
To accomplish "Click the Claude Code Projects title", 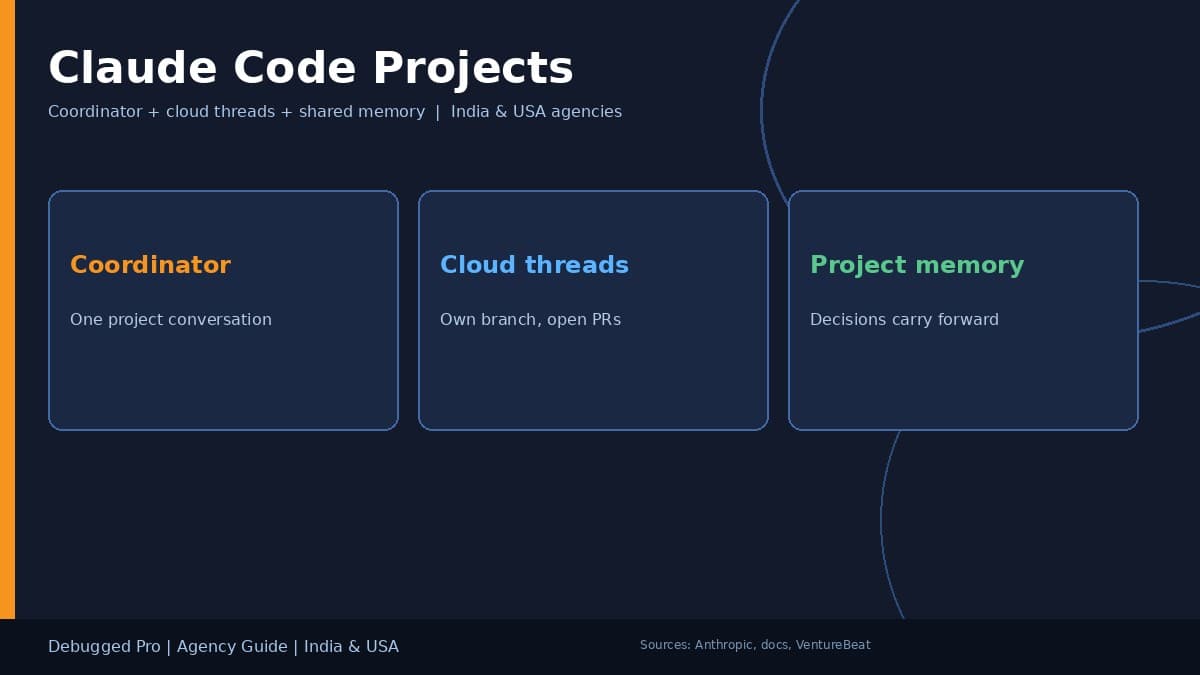I will [311, 69].
